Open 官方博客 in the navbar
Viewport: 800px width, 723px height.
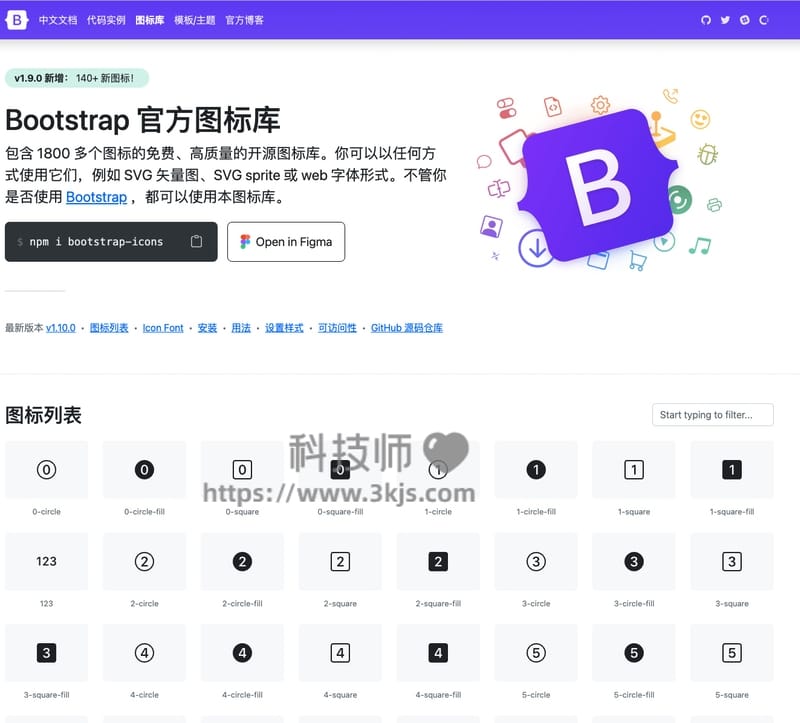(x=244, y=20)
